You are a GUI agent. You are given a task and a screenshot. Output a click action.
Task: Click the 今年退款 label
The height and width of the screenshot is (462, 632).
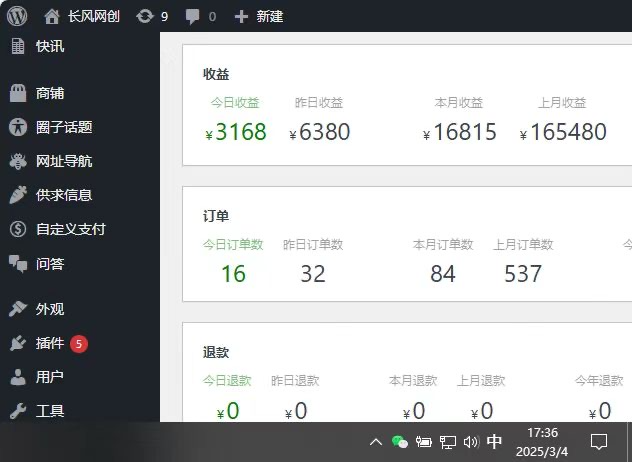pyautogui.click(x=599, y=381)
